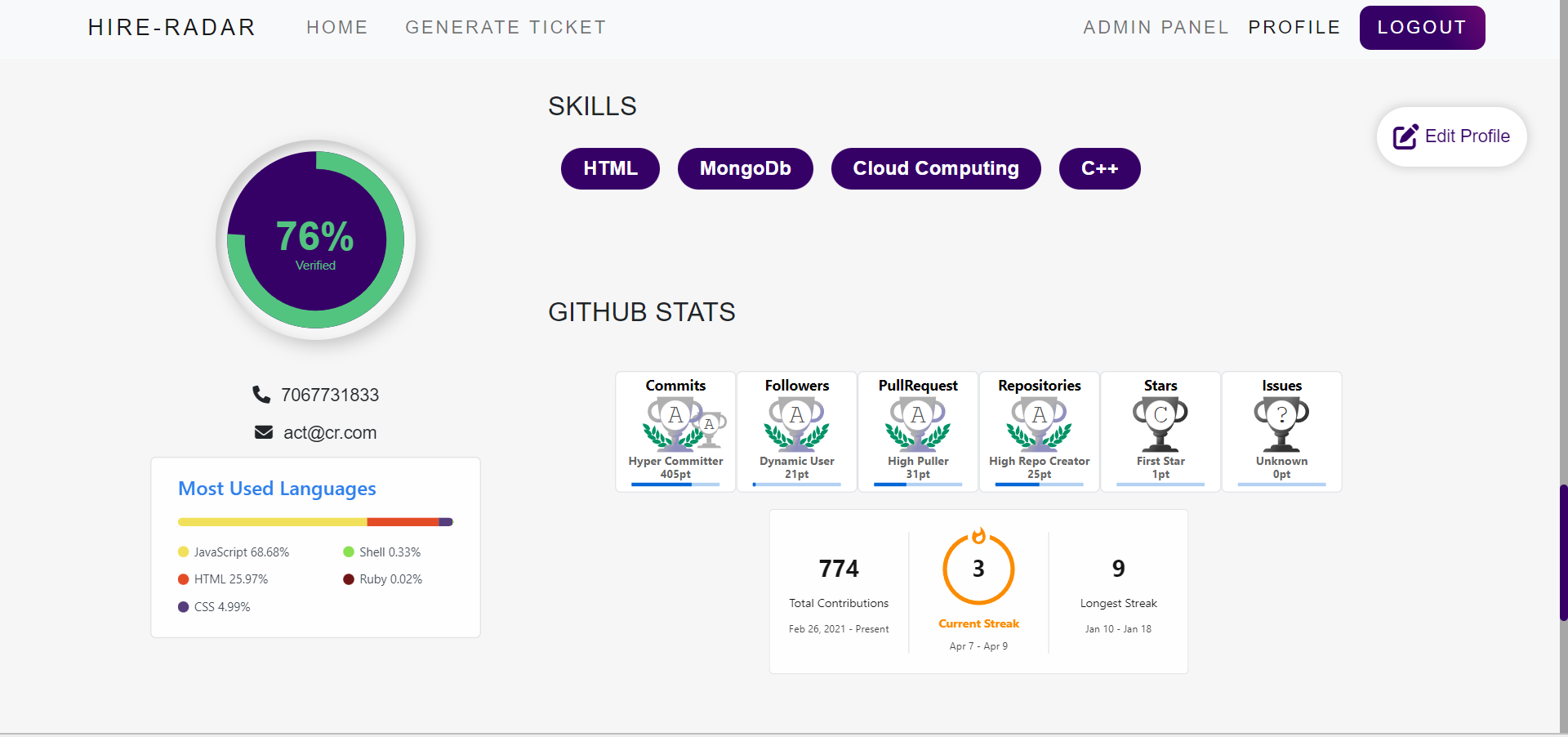Open the Home menu item
Image resolution: width=1568 pixels, height=737 pixels.
coord(337,28)
